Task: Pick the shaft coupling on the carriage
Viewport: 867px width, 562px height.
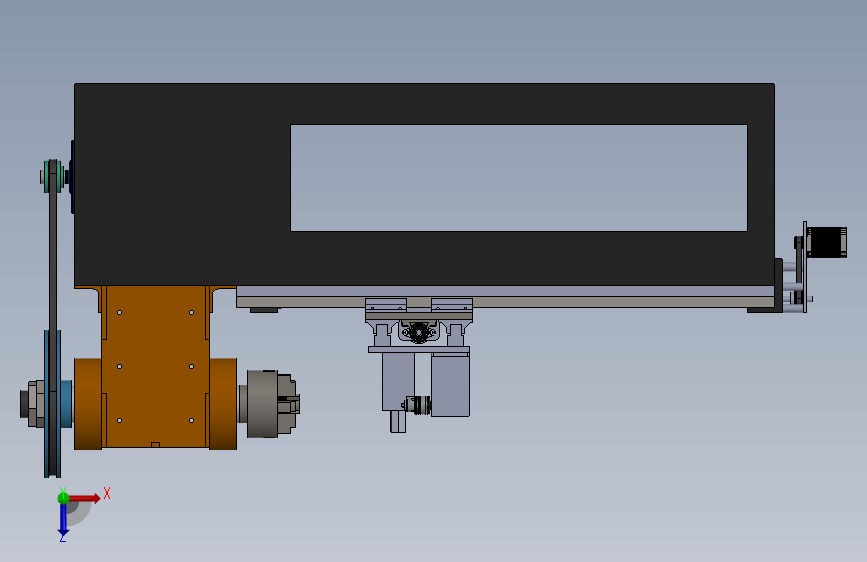Action: pyautogui.click(x=418, y=404)
